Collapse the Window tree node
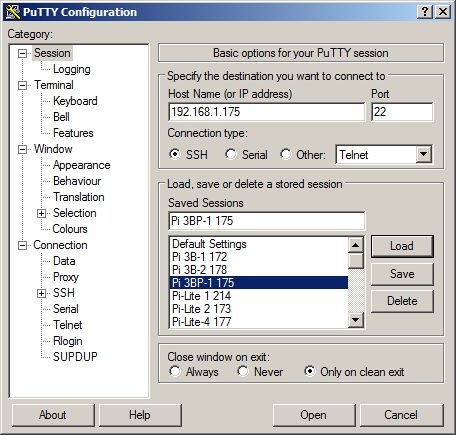The image size is (456, 435). pos(22,149)
